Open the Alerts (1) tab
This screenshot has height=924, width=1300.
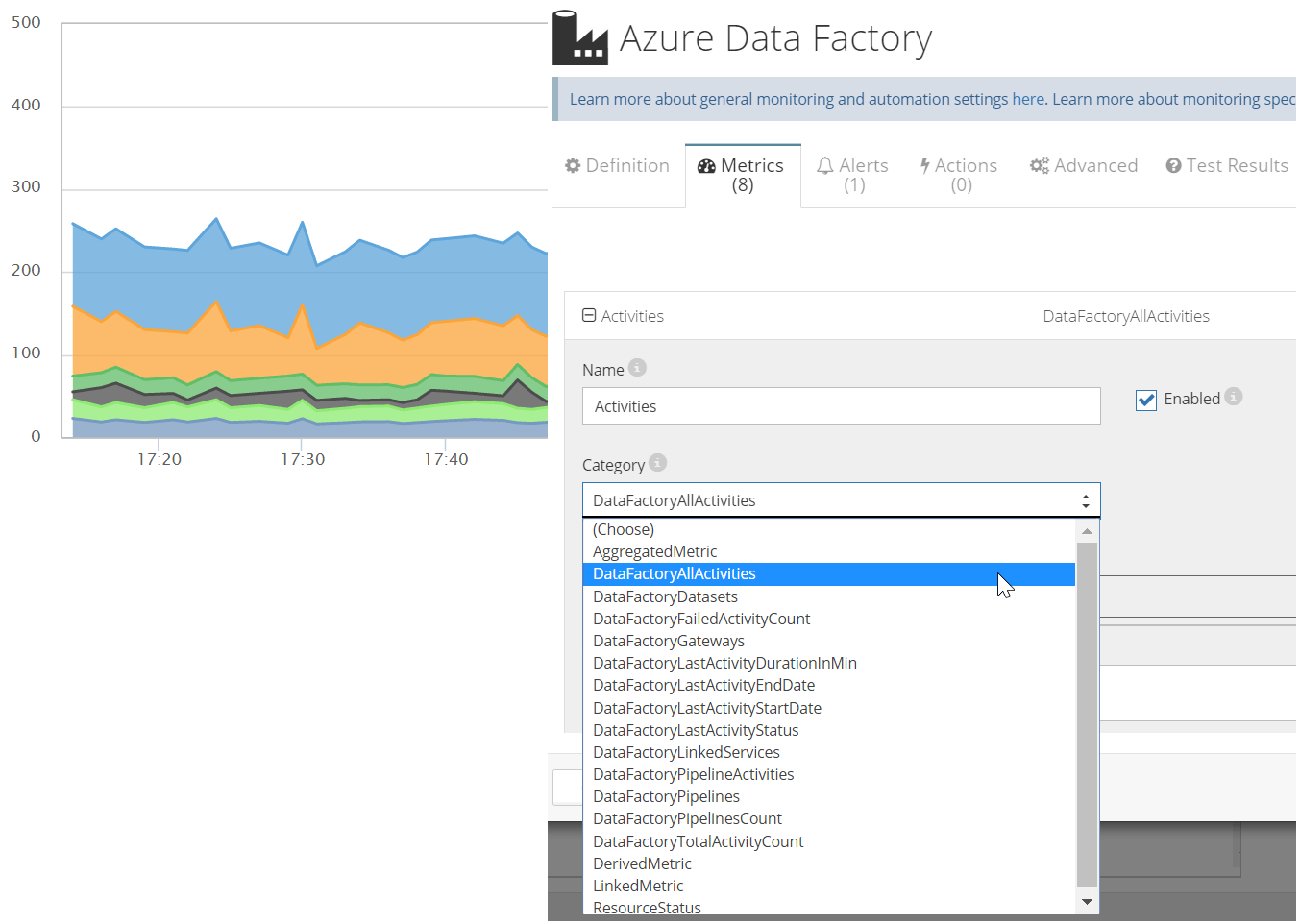tap(853, 175)
